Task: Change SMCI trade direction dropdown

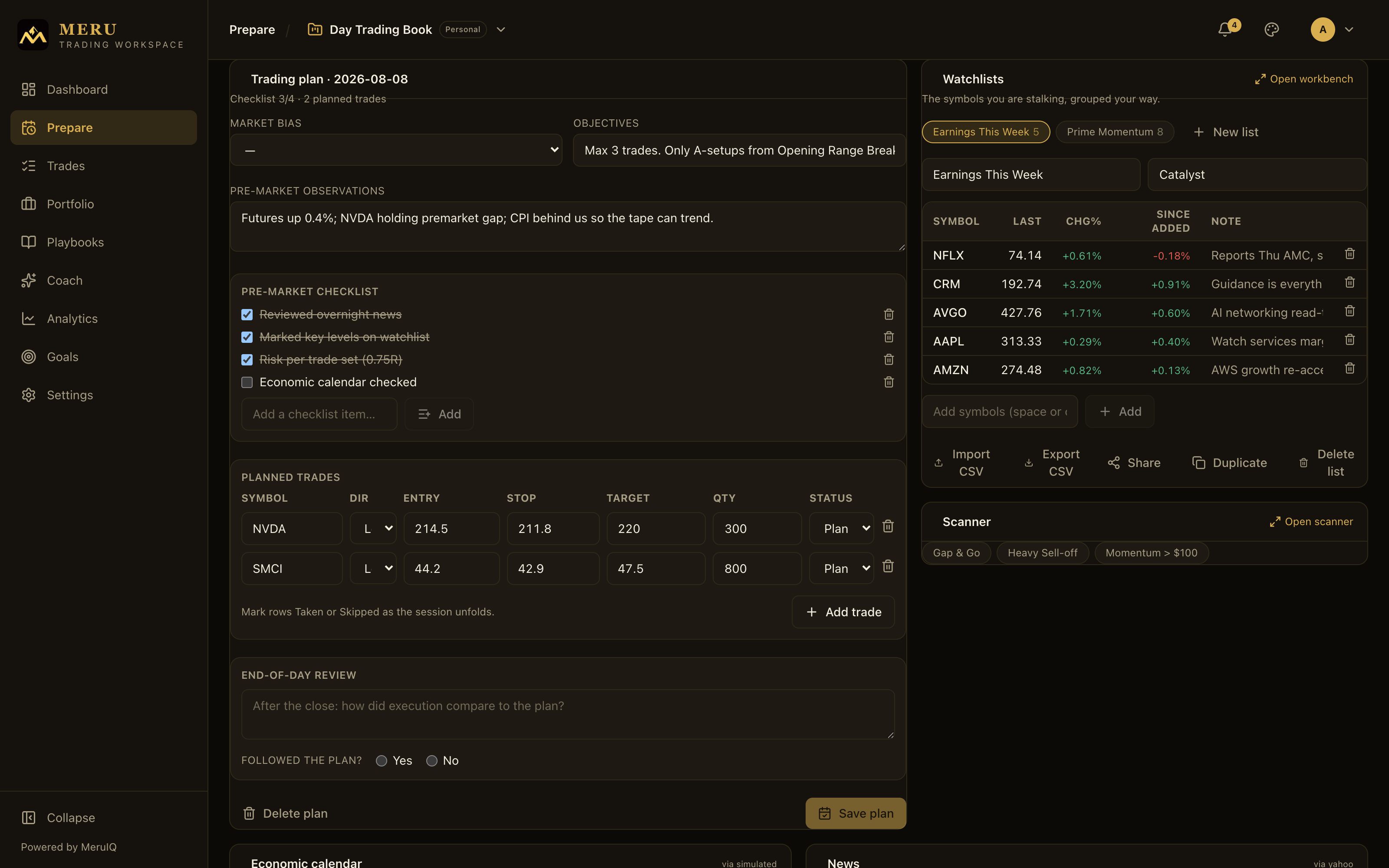Action: pos(373,569)
